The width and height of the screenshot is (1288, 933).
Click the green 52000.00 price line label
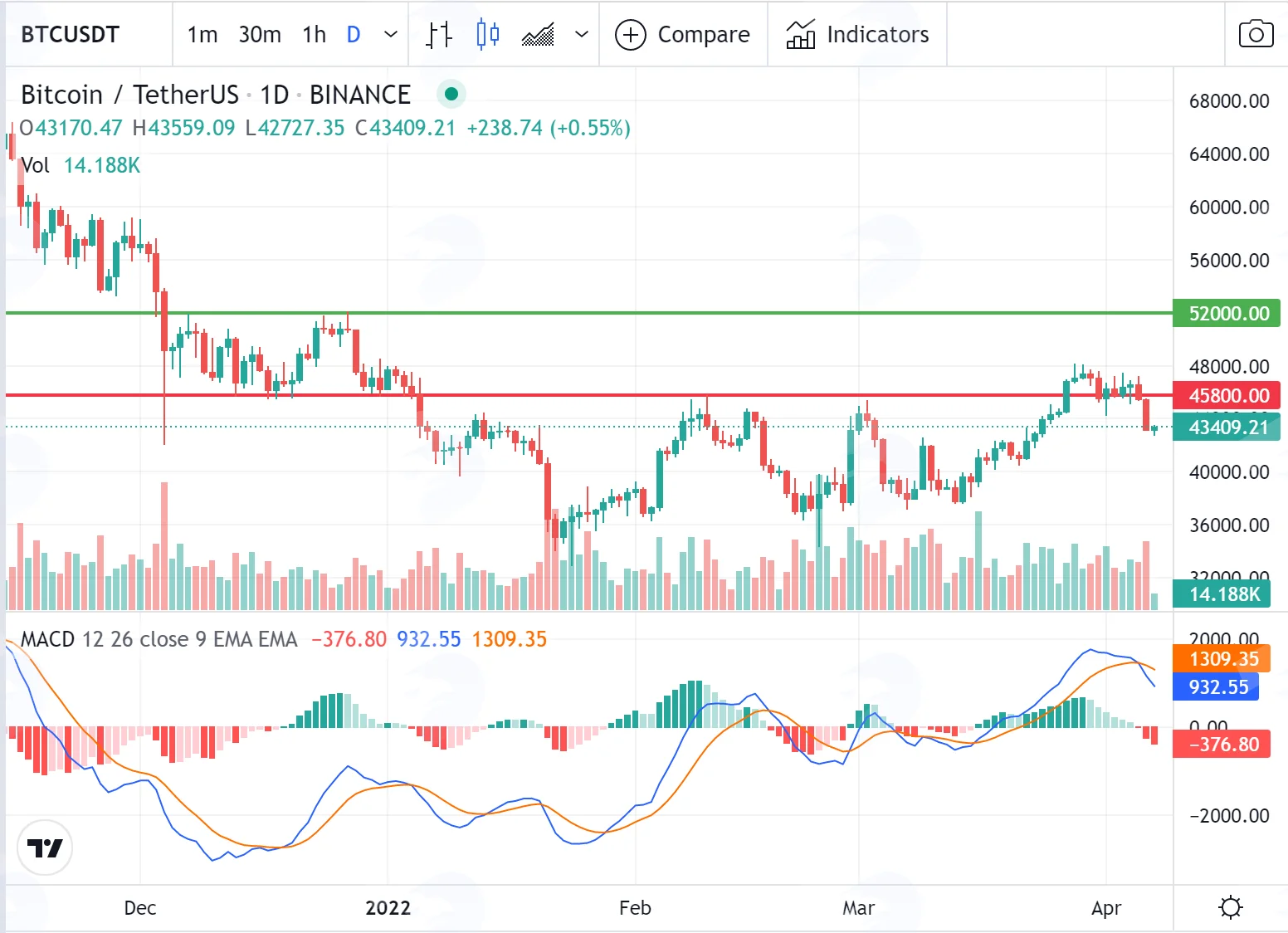pos(1227,314)
